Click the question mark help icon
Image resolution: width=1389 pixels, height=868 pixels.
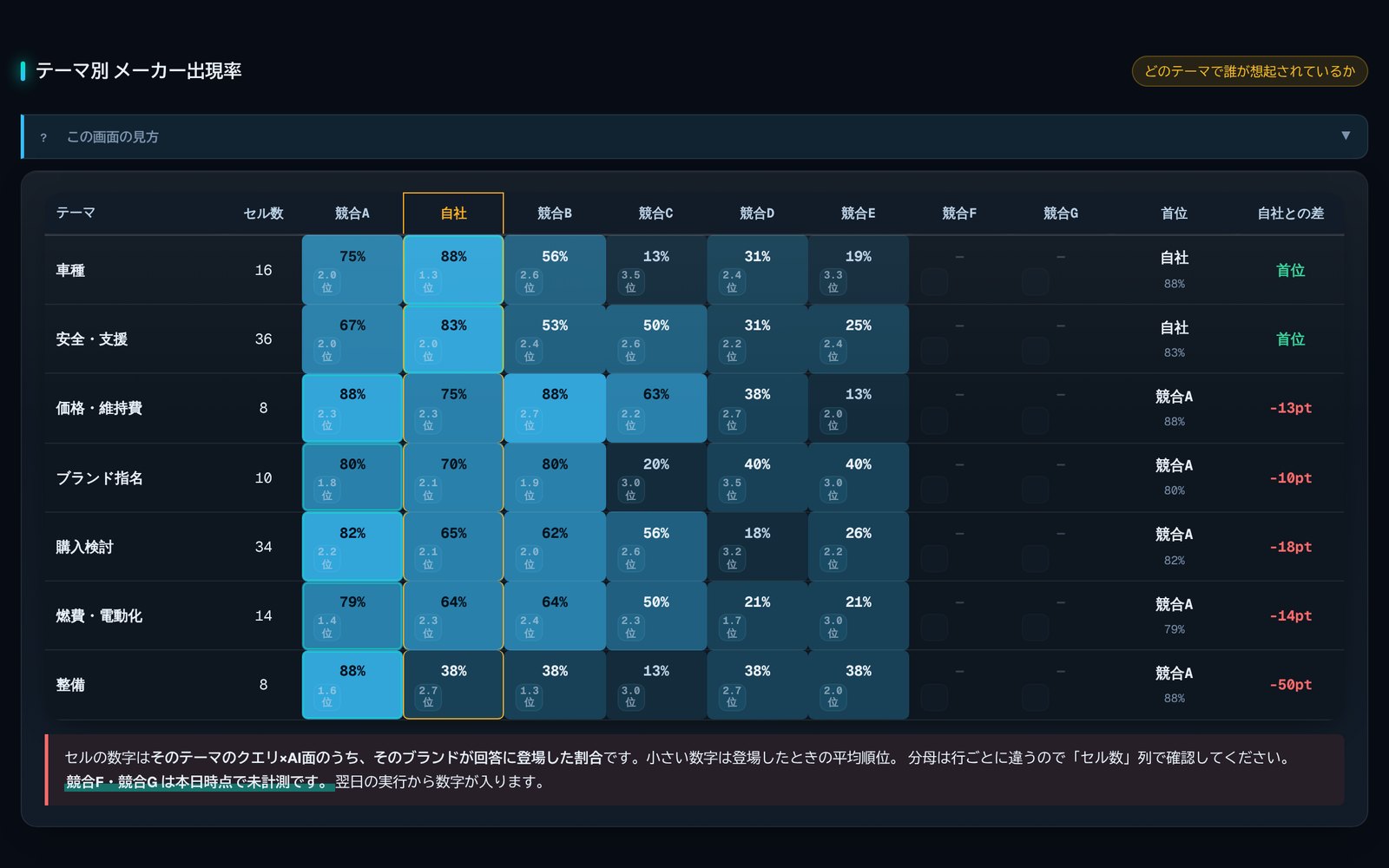click(x=43, y=137)
